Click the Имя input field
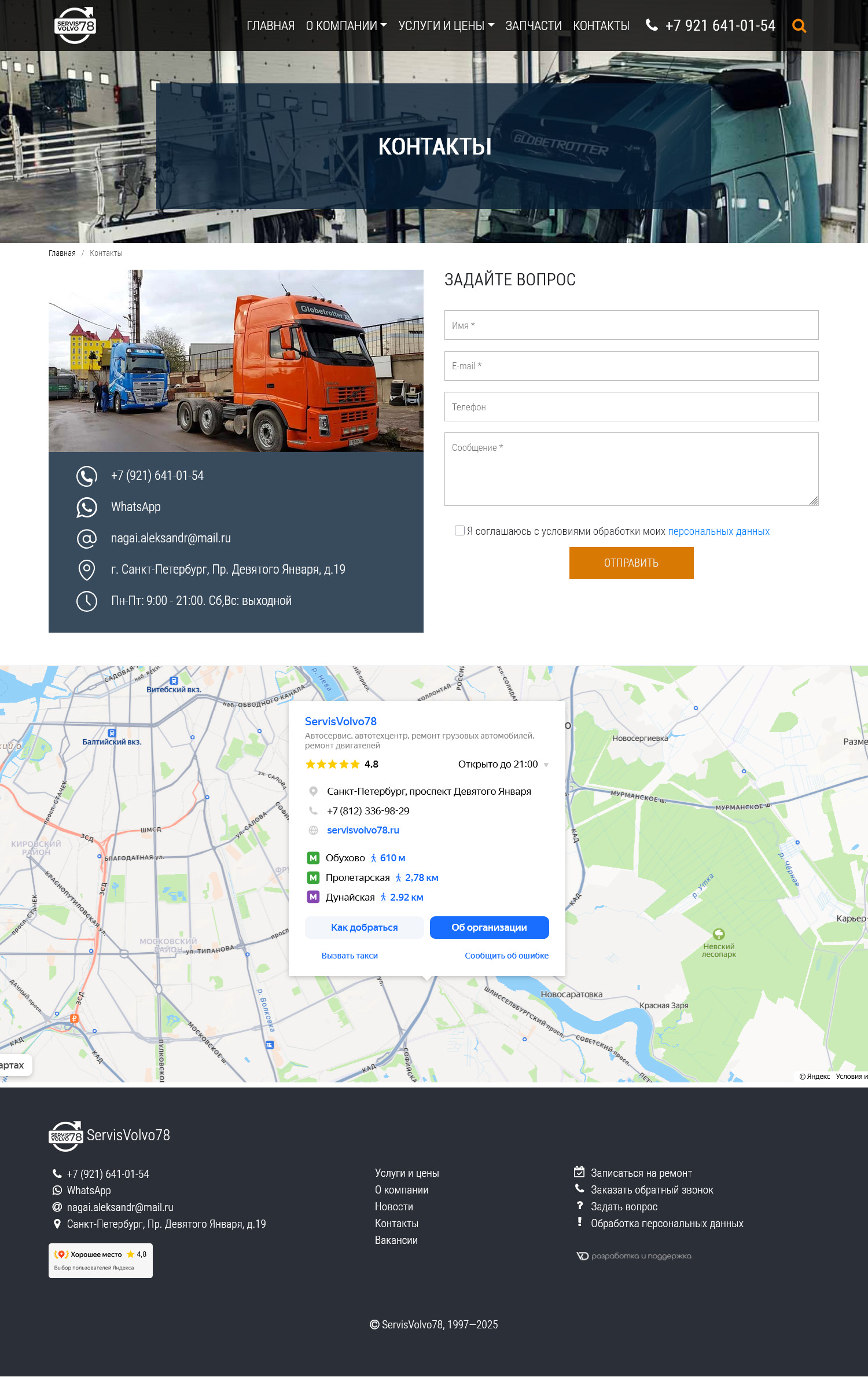 (631, 325)
